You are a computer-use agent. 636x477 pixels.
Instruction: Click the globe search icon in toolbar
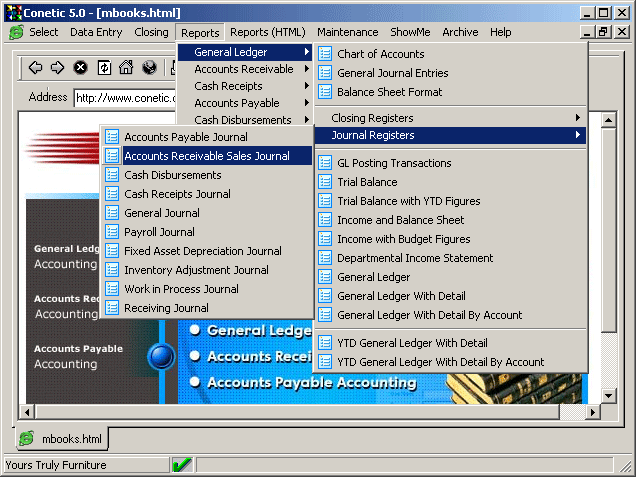(149, 68)
